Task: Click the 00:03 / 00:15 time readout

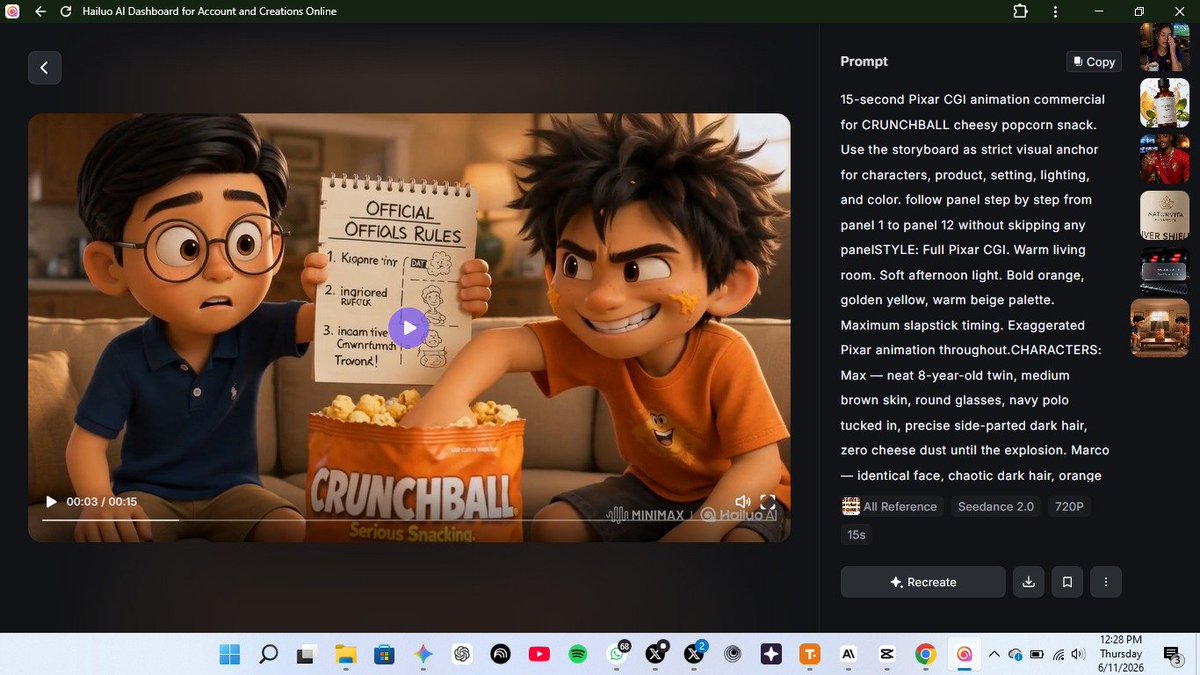Action: point(102,502)
